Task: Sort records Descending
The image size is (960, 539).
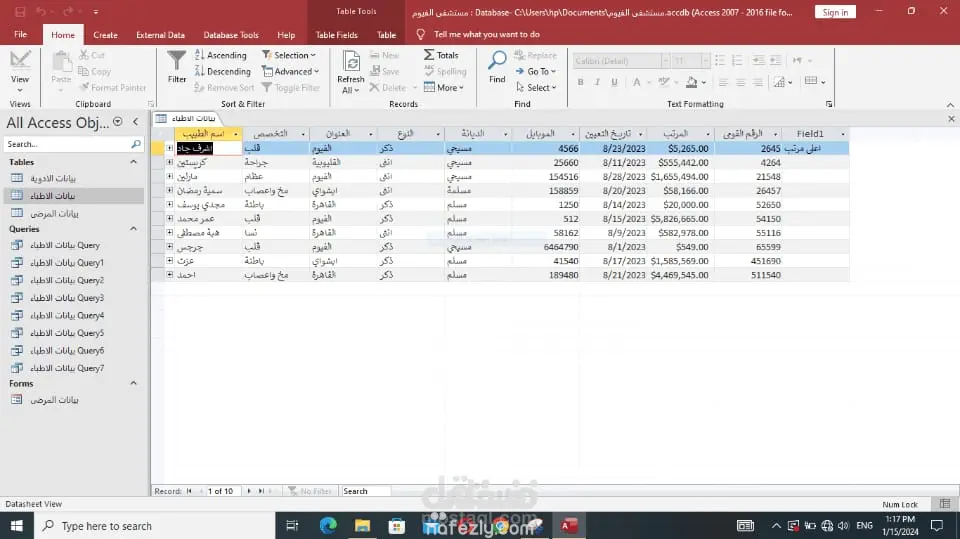Action: click(222, 71)
